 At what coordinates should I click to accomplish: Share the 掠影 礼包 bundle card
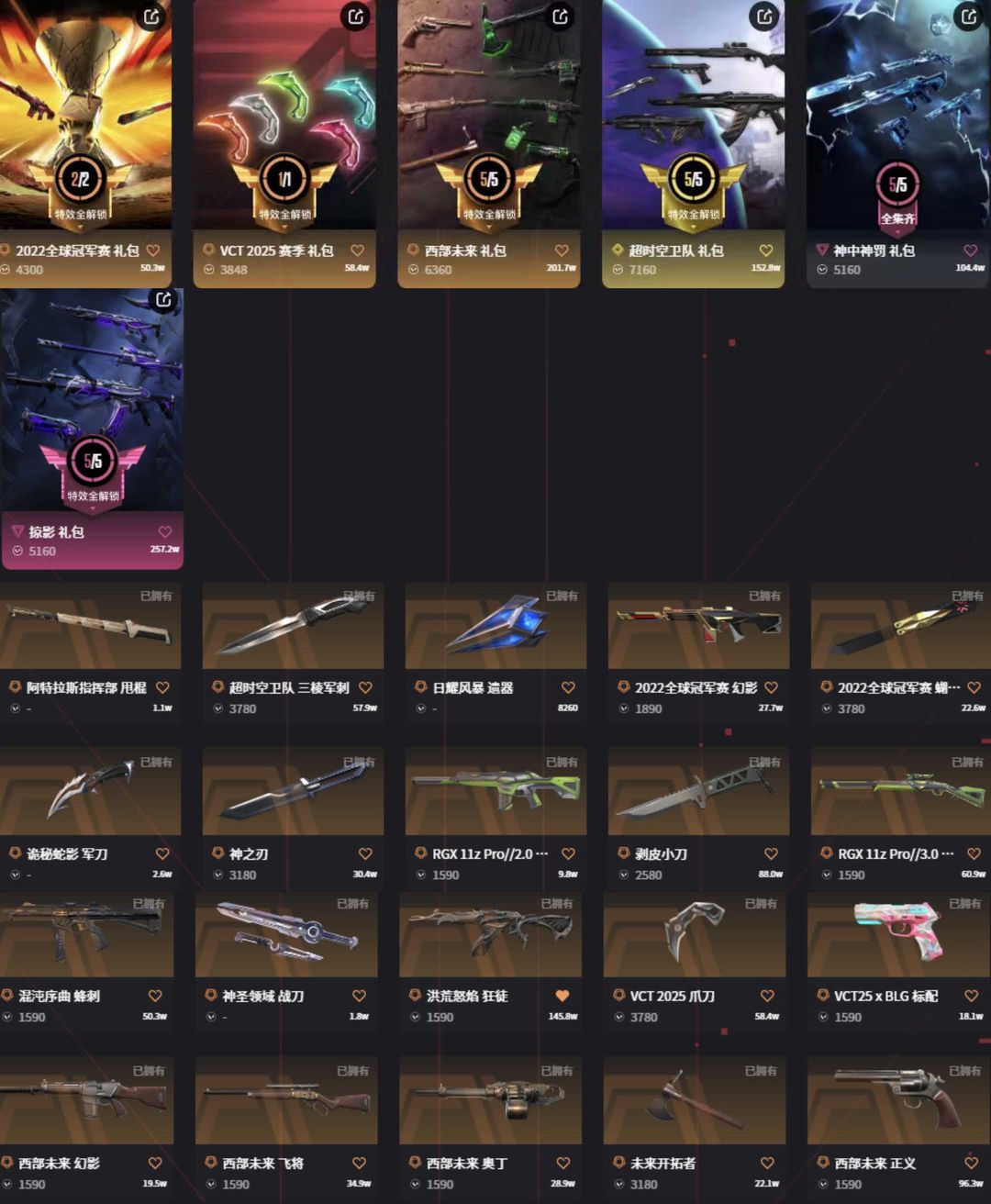(163, 299)
